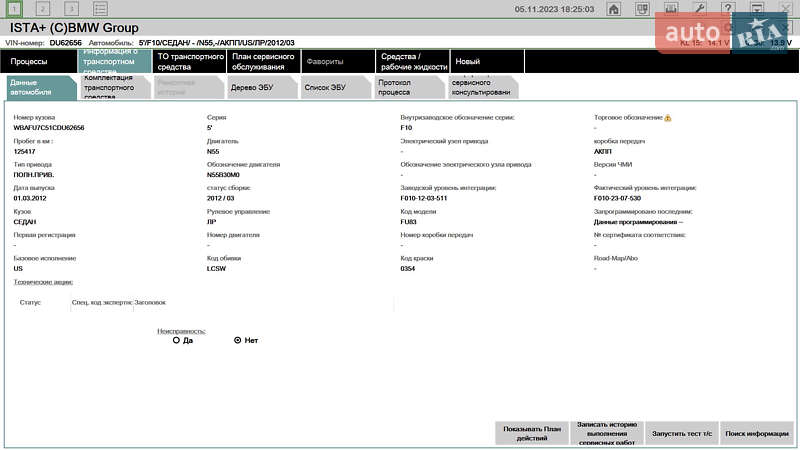Open the operations list icon

(x=99, y=9)
